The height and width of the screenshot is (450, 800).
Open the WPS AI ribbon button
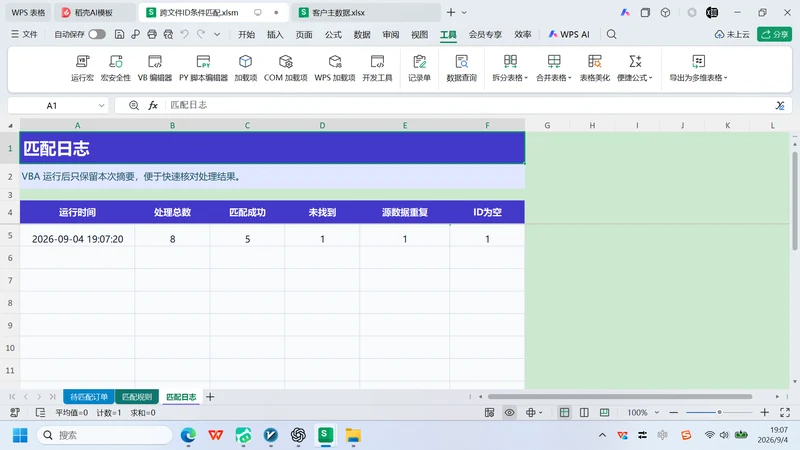click(x=569, y=34)
